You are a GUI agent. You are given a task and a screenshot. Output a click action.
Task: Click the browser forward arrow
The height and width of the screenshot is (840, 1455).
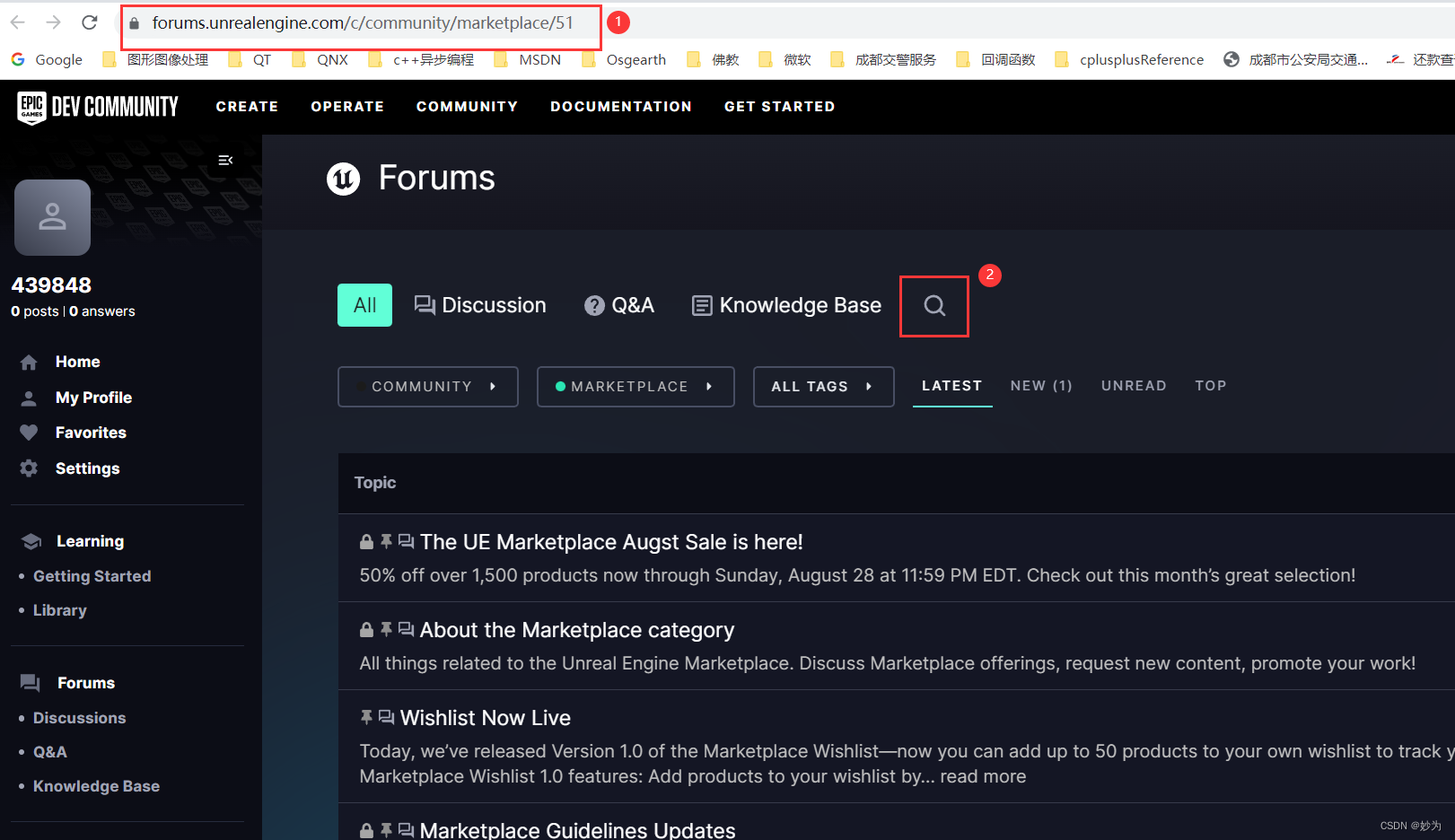(54, 22)
